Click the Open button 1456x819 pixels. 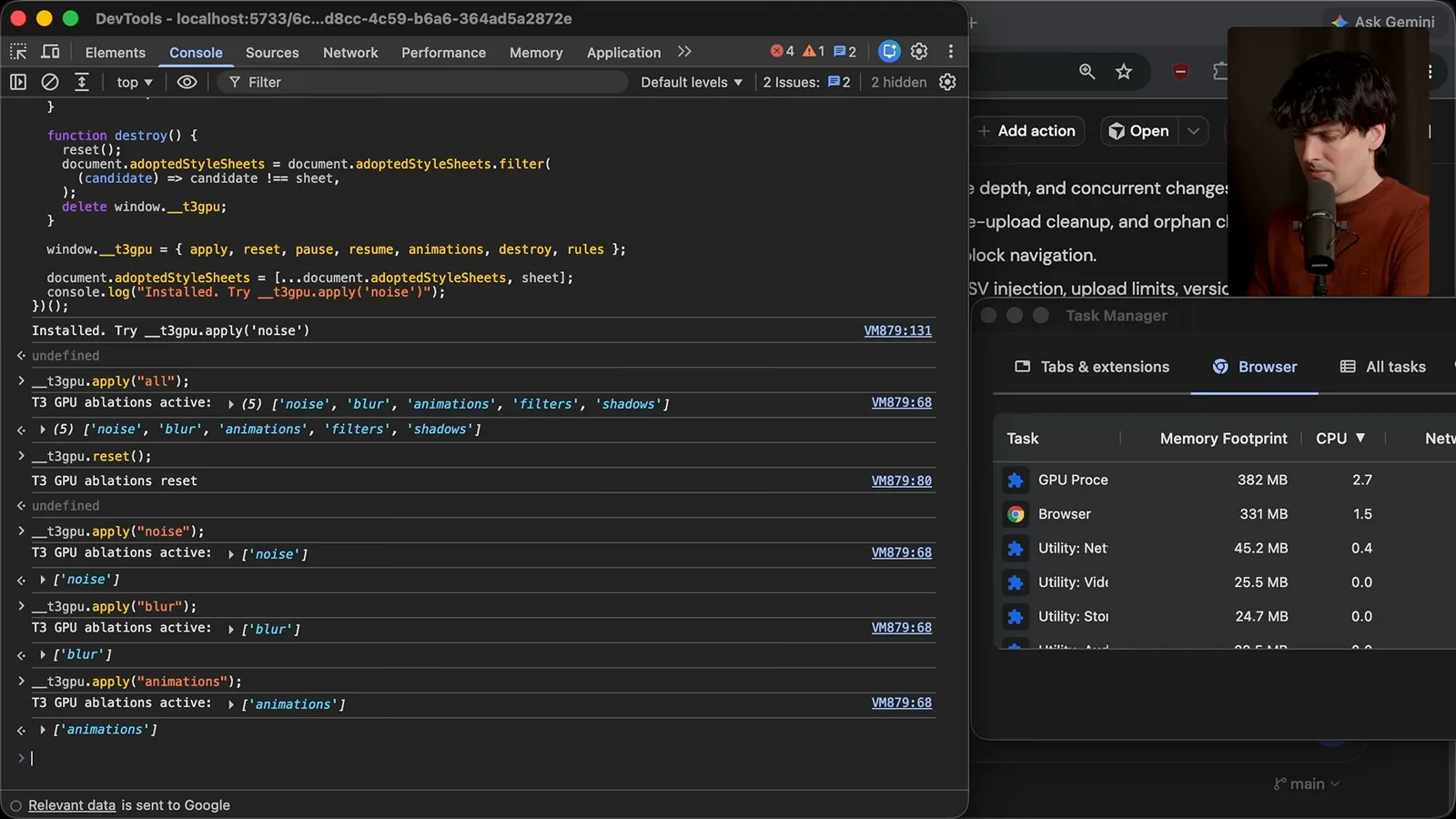pos(1139,131)
